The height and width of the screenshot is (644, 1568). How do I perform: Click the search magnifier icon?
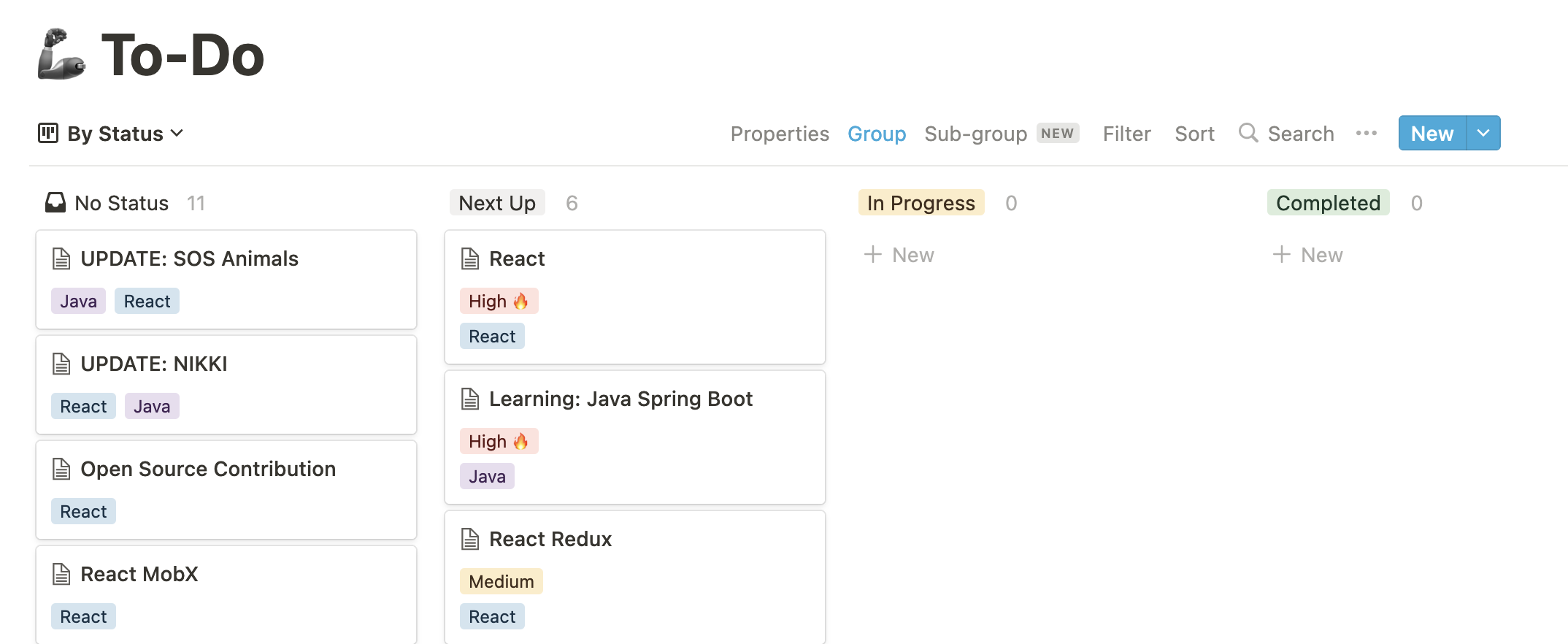pos(1248,133)
